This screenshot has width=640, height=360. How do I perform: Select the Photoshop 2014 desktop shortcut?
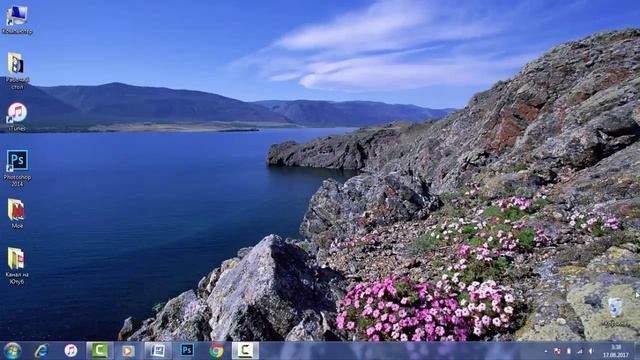tap(17, 168)
